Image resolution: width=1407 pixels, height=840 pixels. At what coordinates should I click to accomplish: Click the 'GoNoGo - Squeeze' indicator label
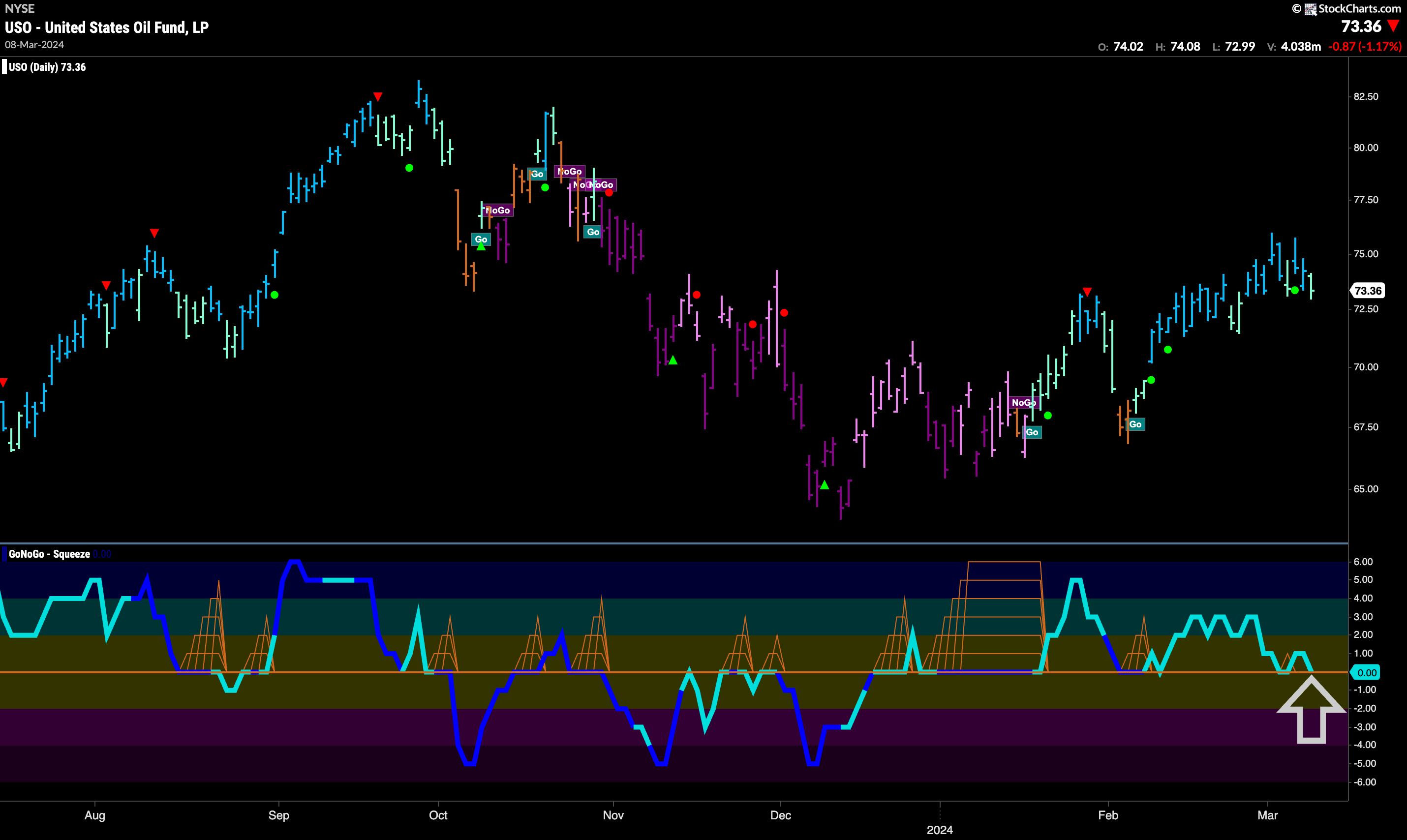49,554
